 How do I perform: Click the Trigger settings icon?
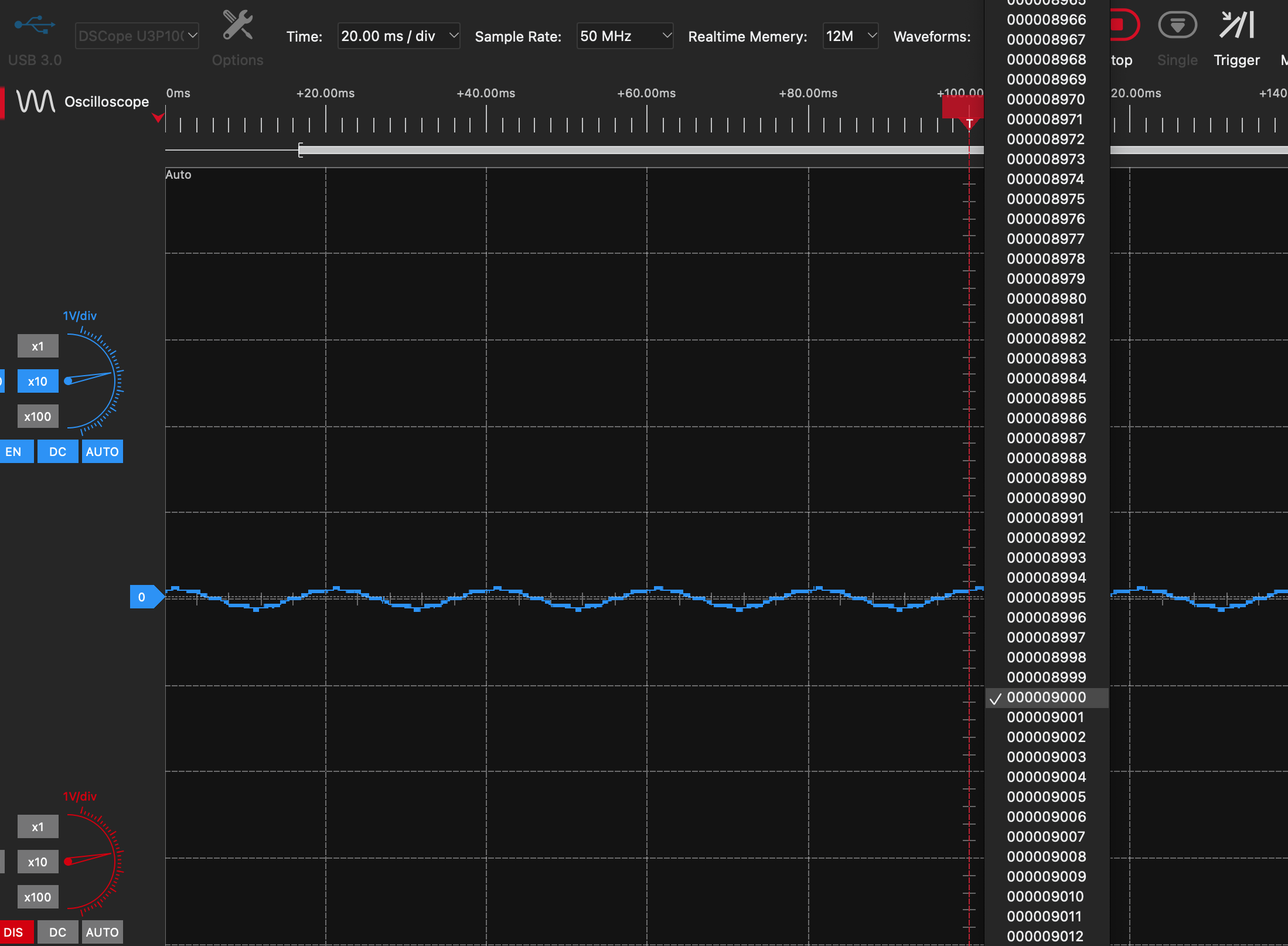(x=1236, y=25)
